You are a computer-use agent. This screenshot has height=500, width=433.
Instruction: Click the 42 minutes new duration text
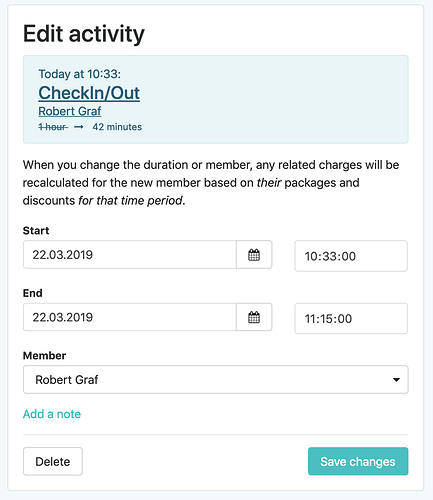(x=117, y=127)
